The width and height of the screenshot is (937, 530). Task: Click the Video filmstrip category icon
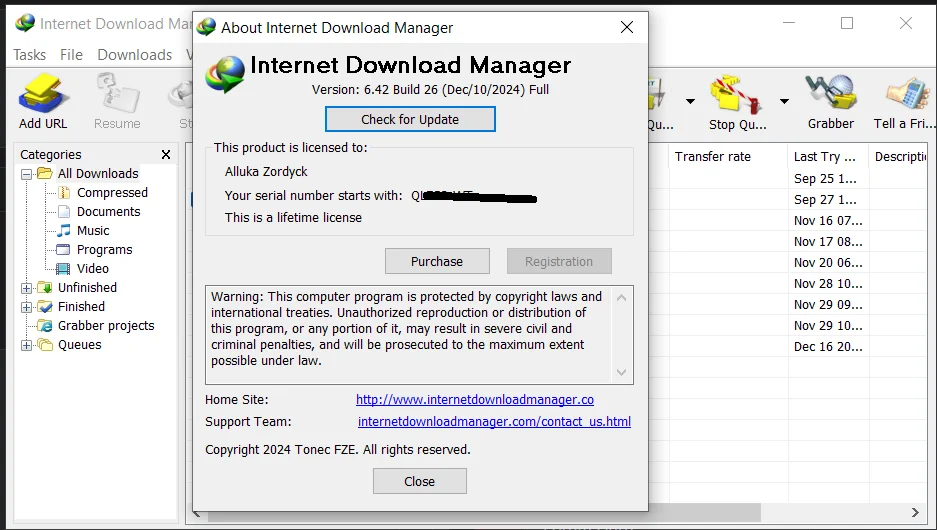pos(63,269)
